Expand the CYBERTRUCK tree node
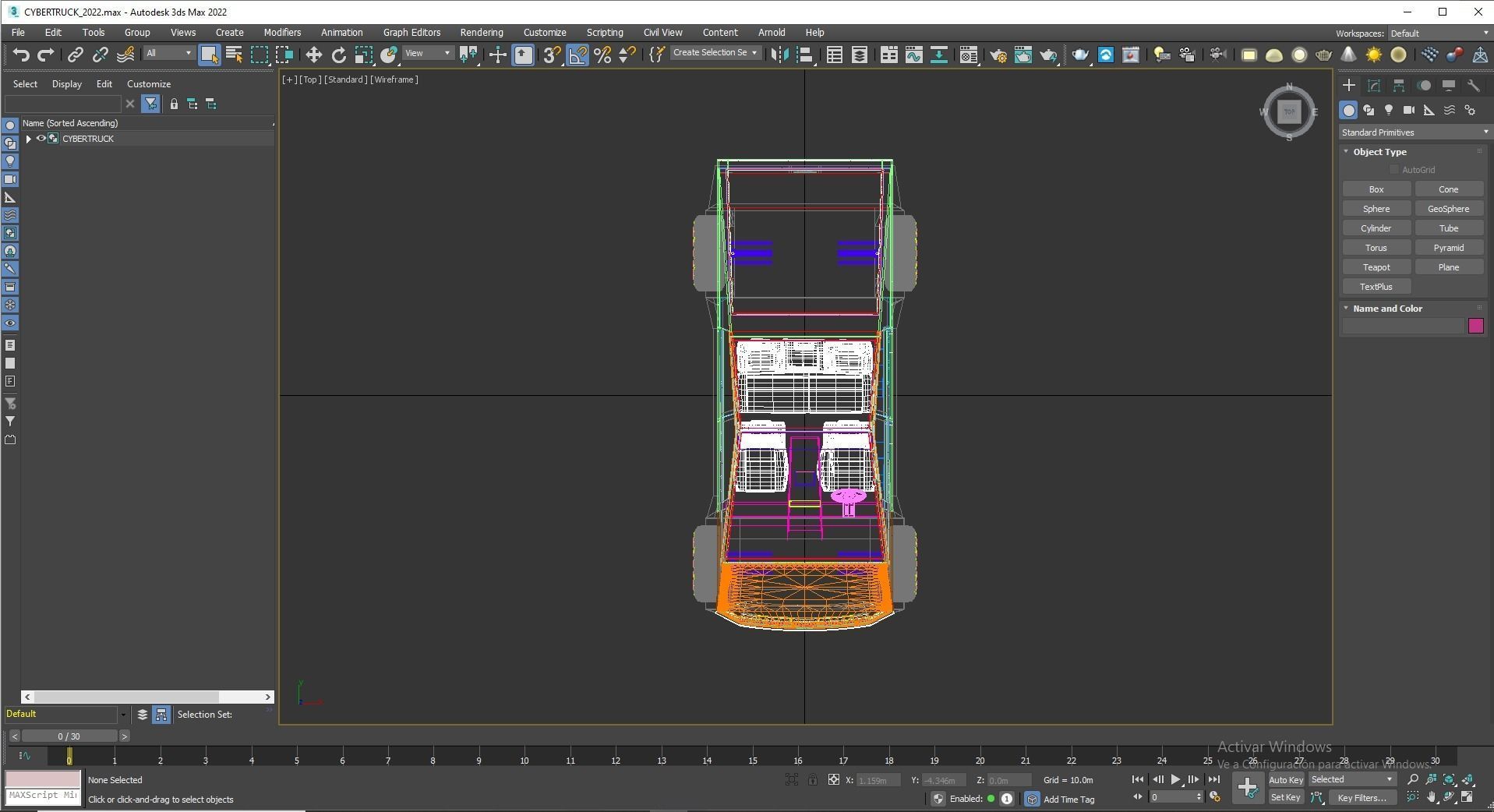The height and width of the screenshot is (812, 1494). [29, 139]
